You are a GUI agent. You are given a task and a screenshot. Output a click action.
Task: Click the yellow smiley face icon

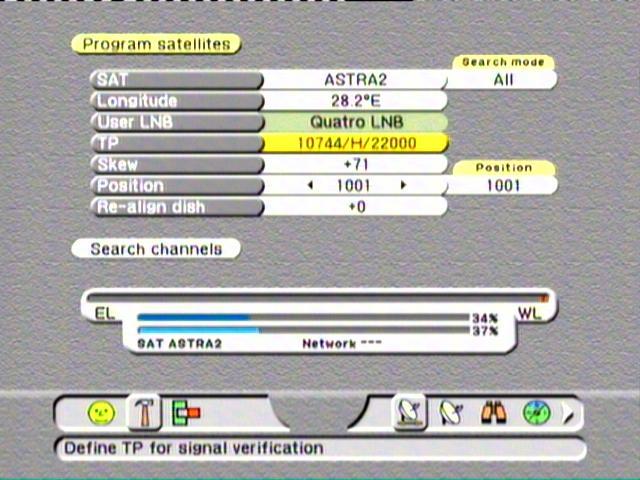coord(101,412)
